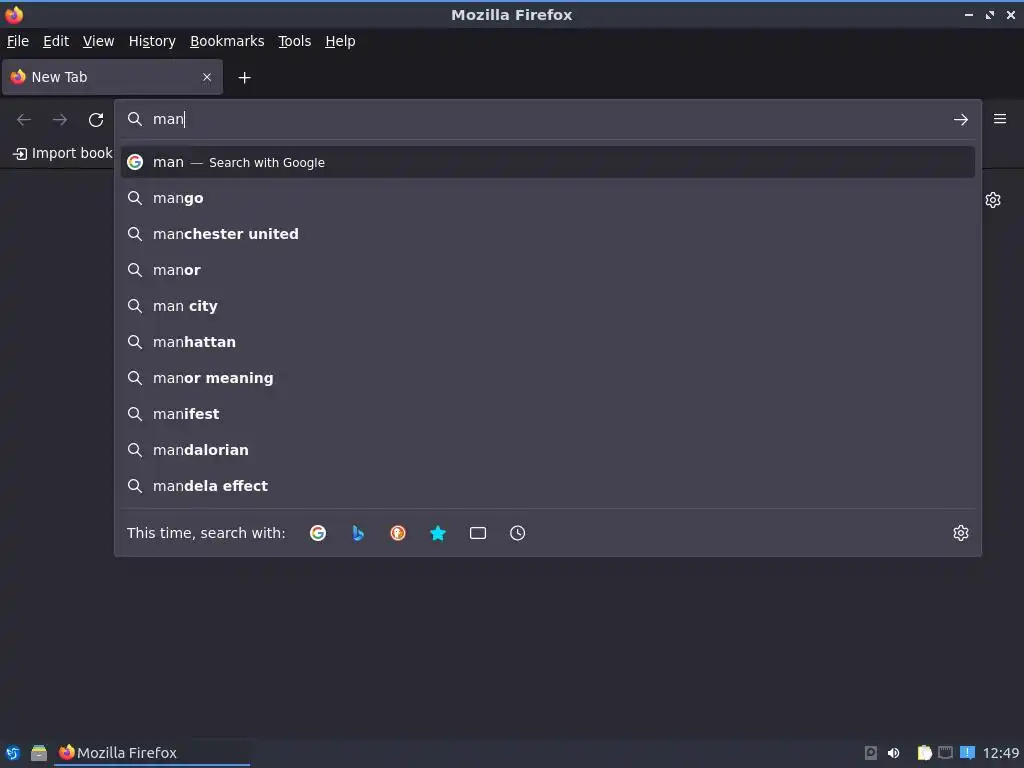Image resolution: width=1024 pixels, height=768 pixels.
Task: Search in History using clock icon
Action: click(x=517, y=533)
